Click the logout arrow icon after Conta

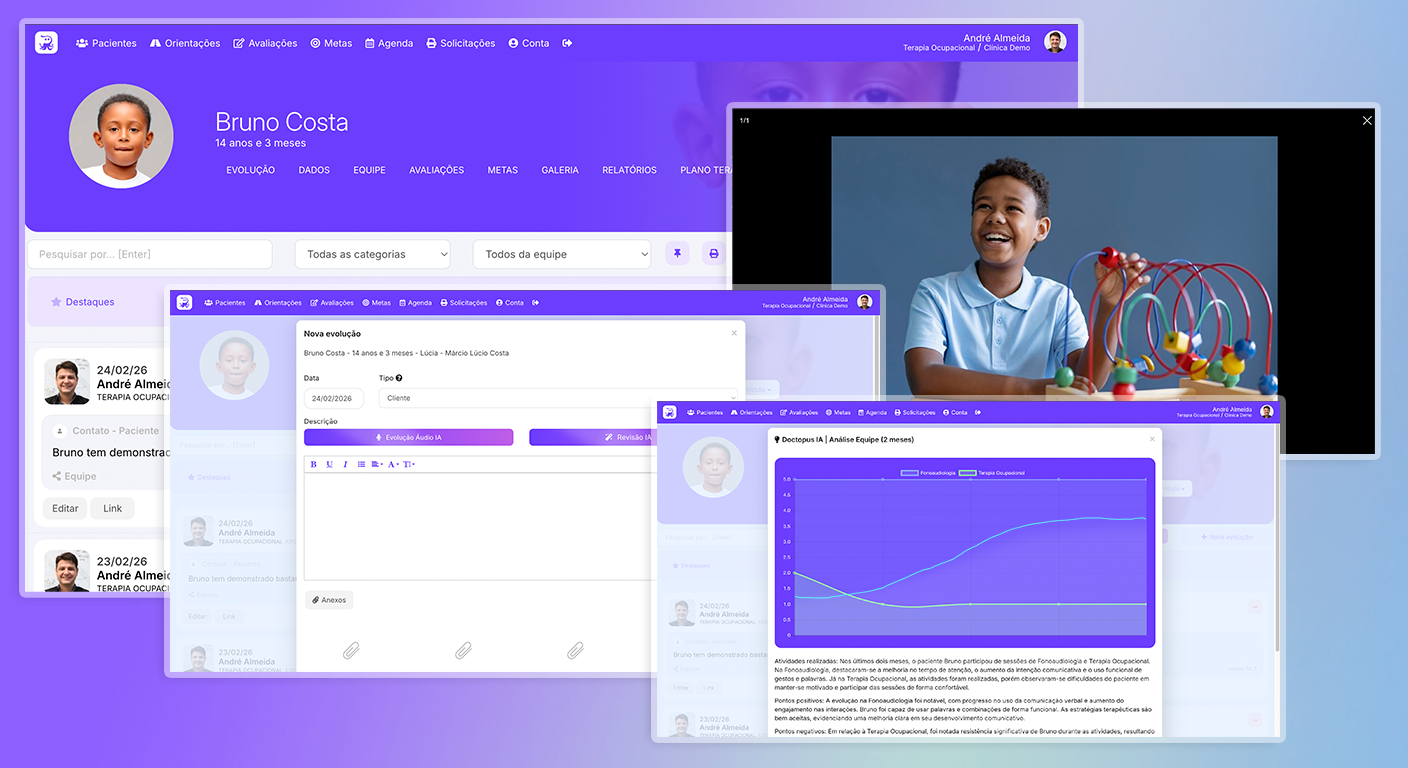568,43
